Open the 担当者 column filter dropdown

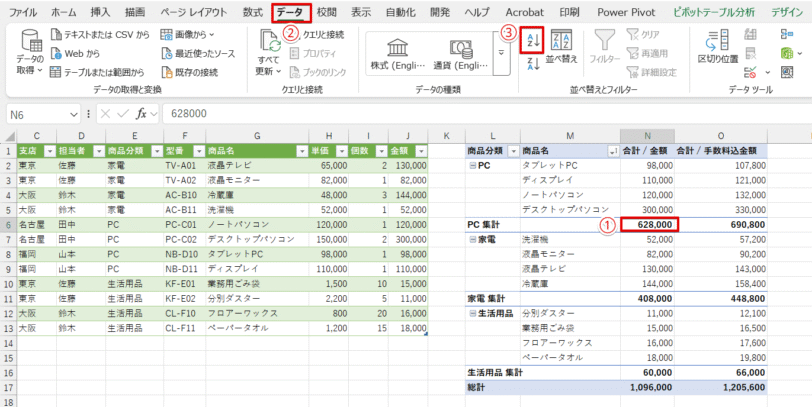pyautogui.click(x=98, y=151)
